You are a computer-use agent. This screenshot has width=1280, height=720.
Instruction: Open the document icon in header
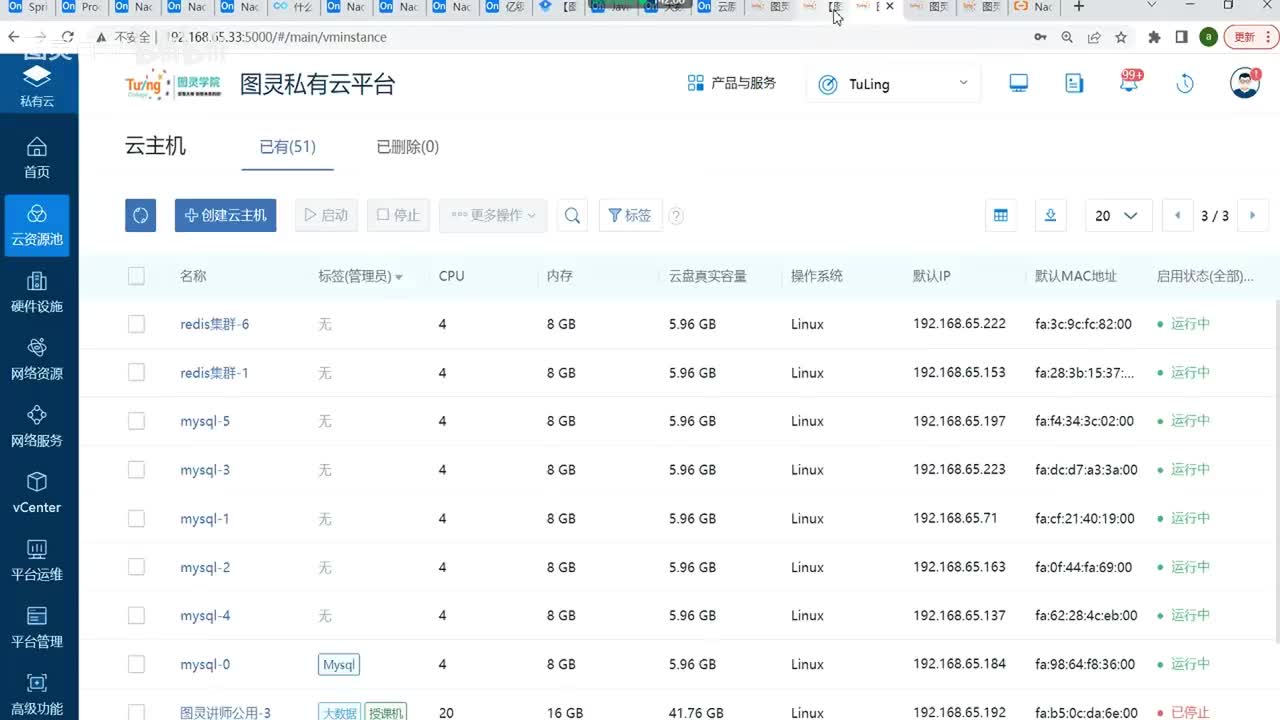pos(1074,84)
